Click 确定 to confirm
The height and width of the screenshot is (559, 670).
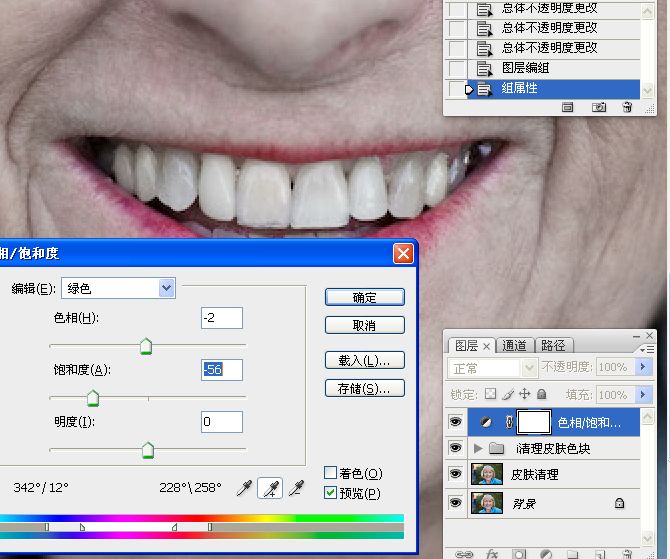point(364,297)
